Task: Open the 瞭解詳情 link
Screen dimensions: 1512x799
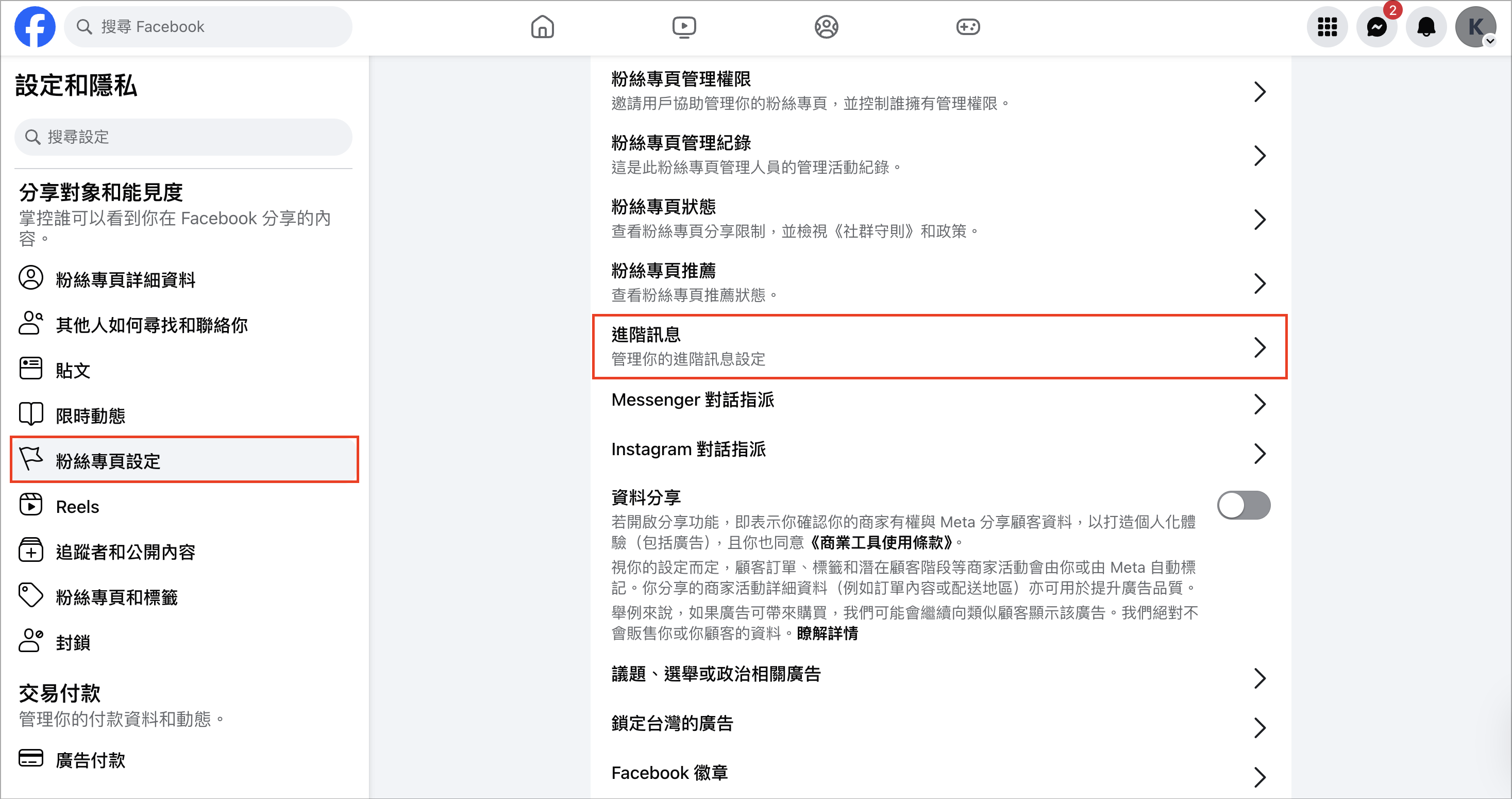Action: click(827, 633)
